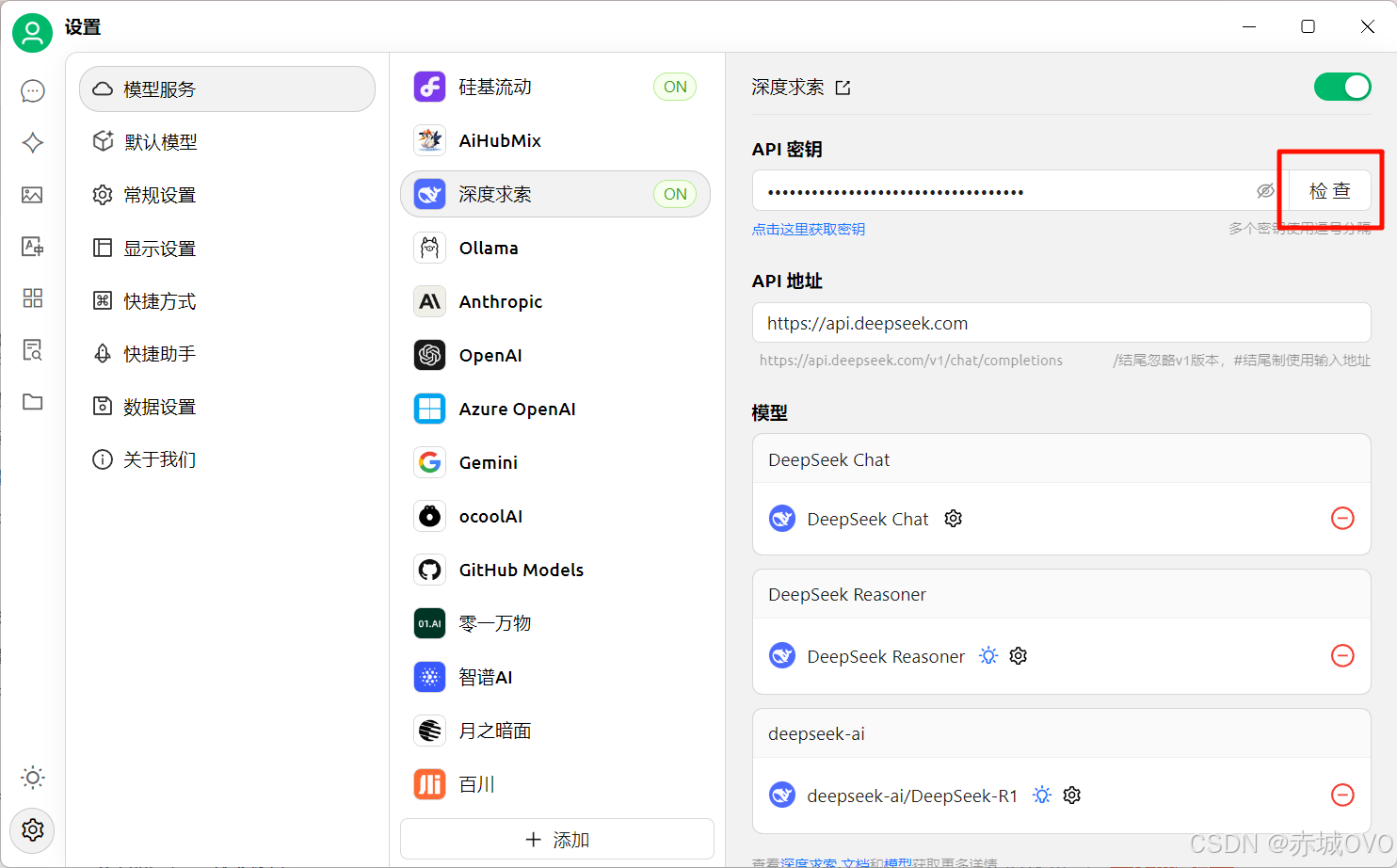The height and width of the screenshot is (868, 1397).
Task: Open settings gear for DeepSeek Reasoner model
Action: (1019, 656)
